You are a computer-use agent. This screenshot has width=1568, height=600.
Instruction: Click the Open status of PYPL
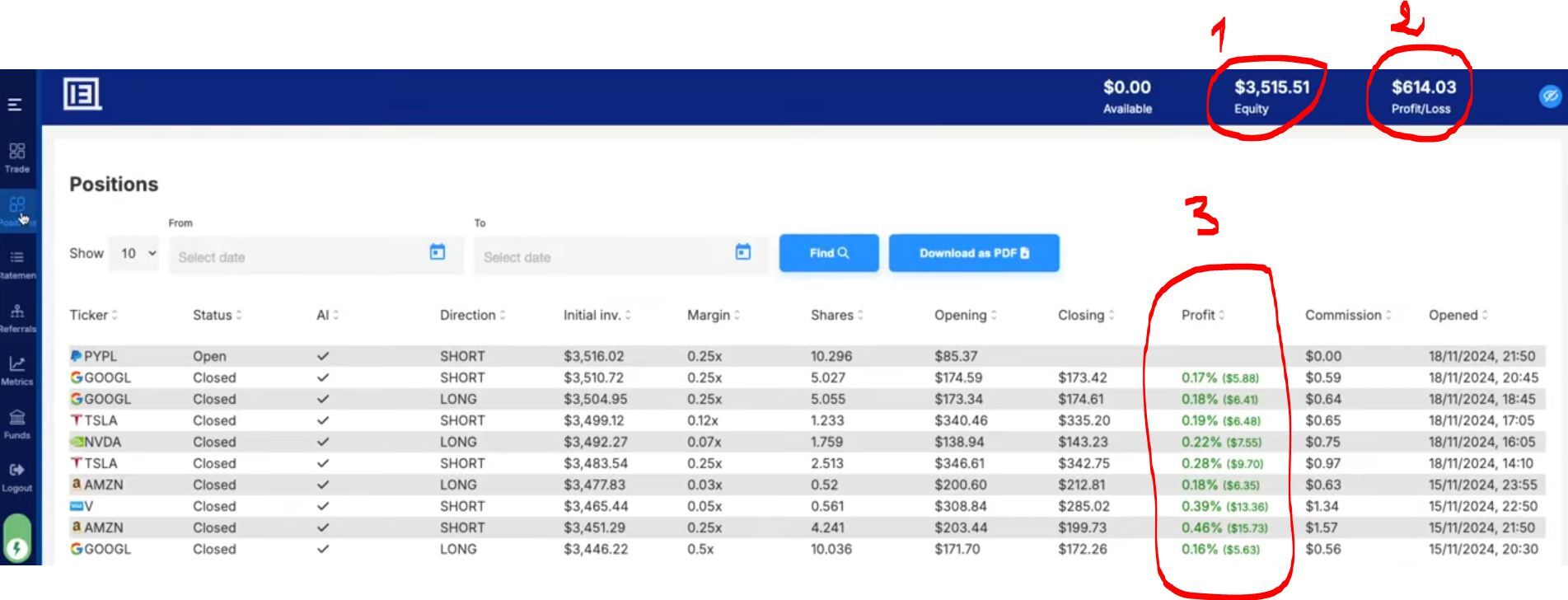pyautogui.click(x=209, y=356)
